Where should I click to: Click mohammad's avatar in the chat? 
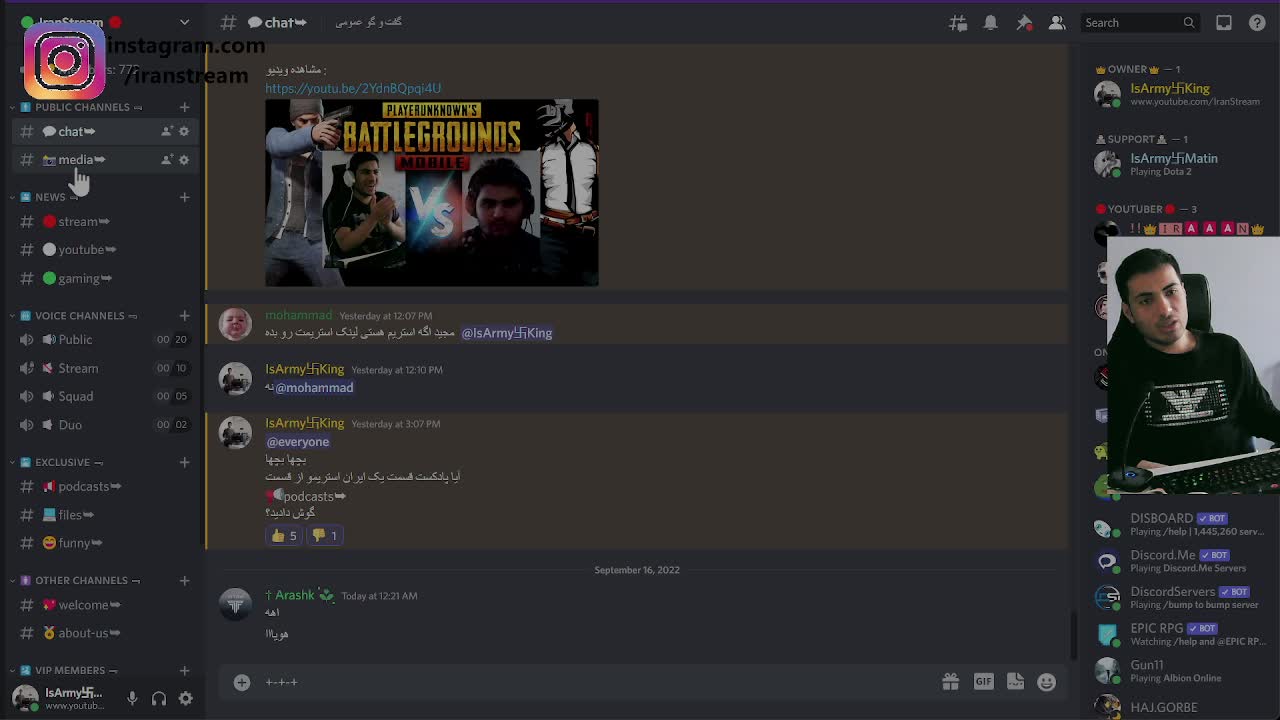pyautogui.click(x=235, y=324)
